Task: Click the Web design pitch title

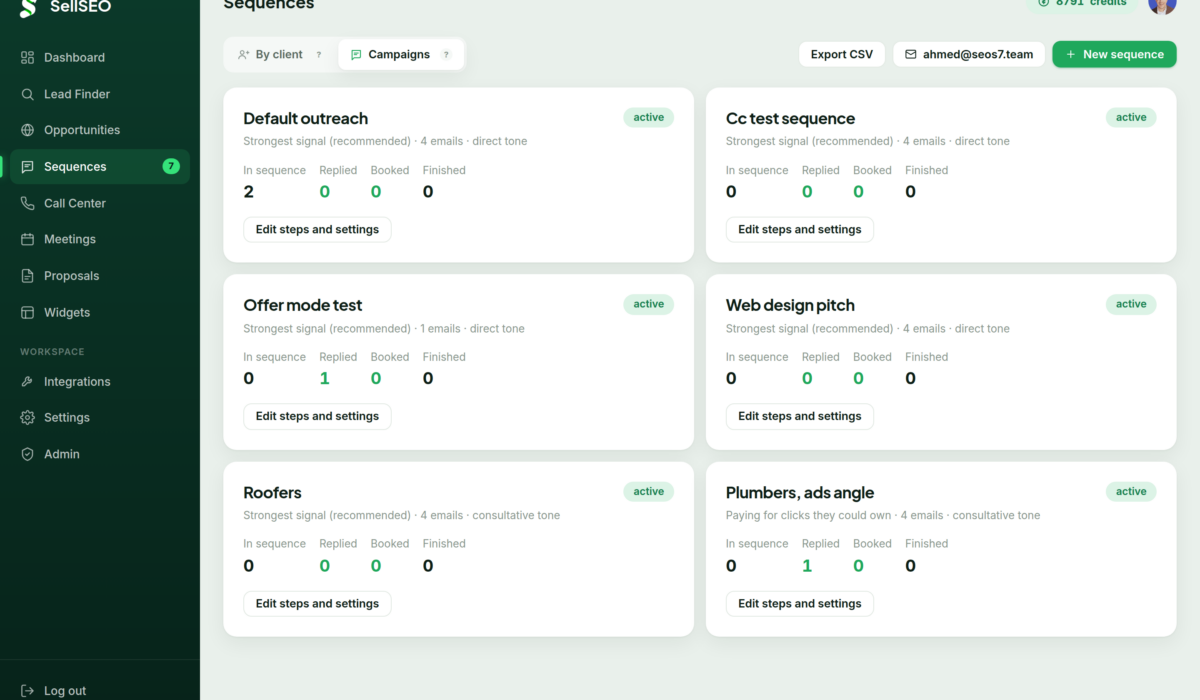Action: [790, 306]
